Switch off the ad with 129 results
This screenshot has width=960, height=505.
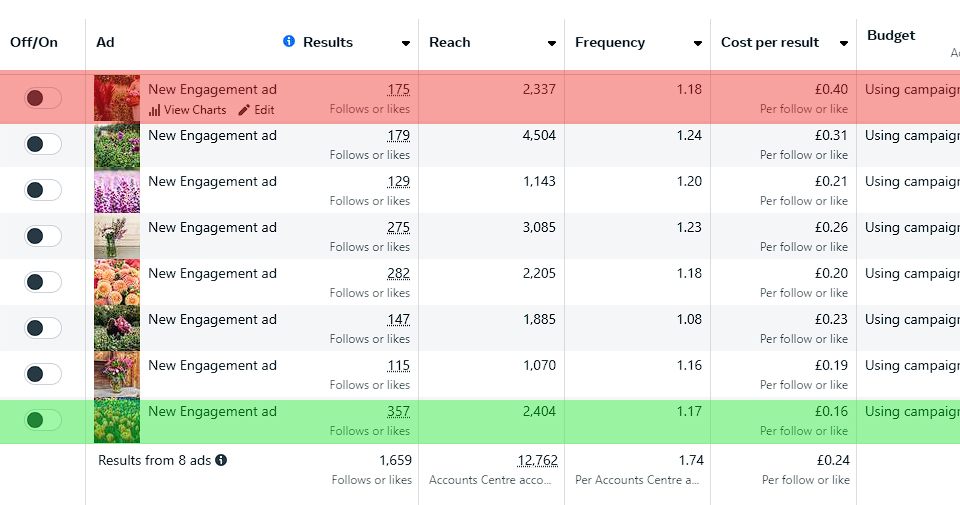tap(43, 190)
